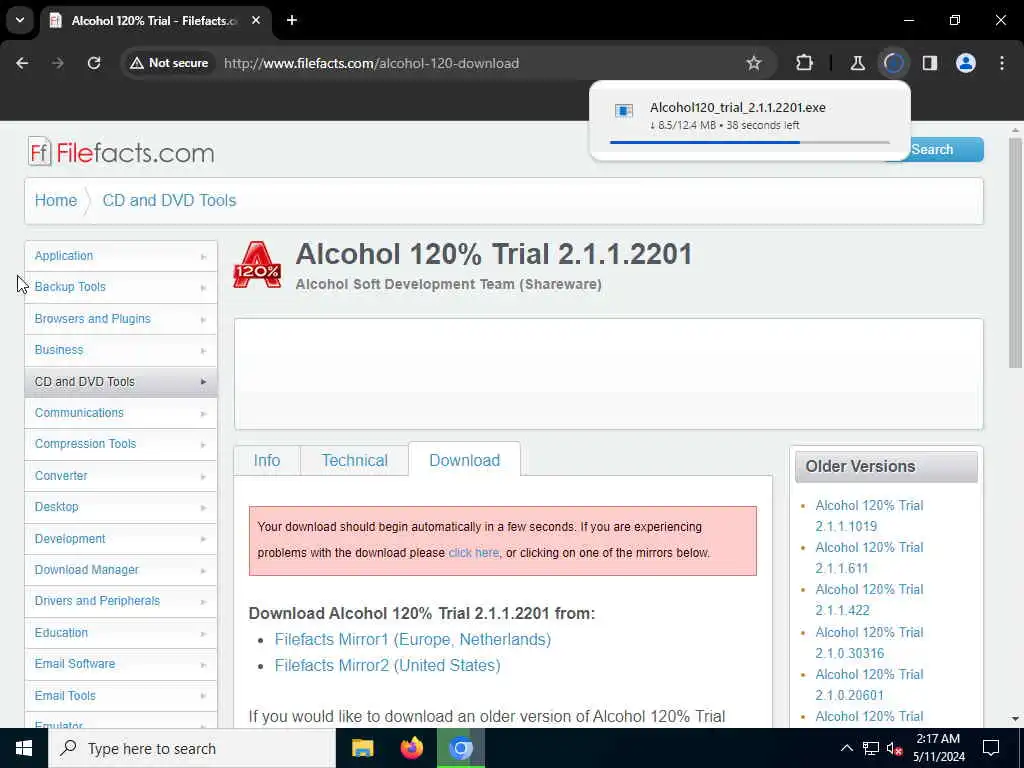Image resolution: width=1024 pixels, height=768 pixels.
Task: Open Email Software category
Action: point(121,664)
